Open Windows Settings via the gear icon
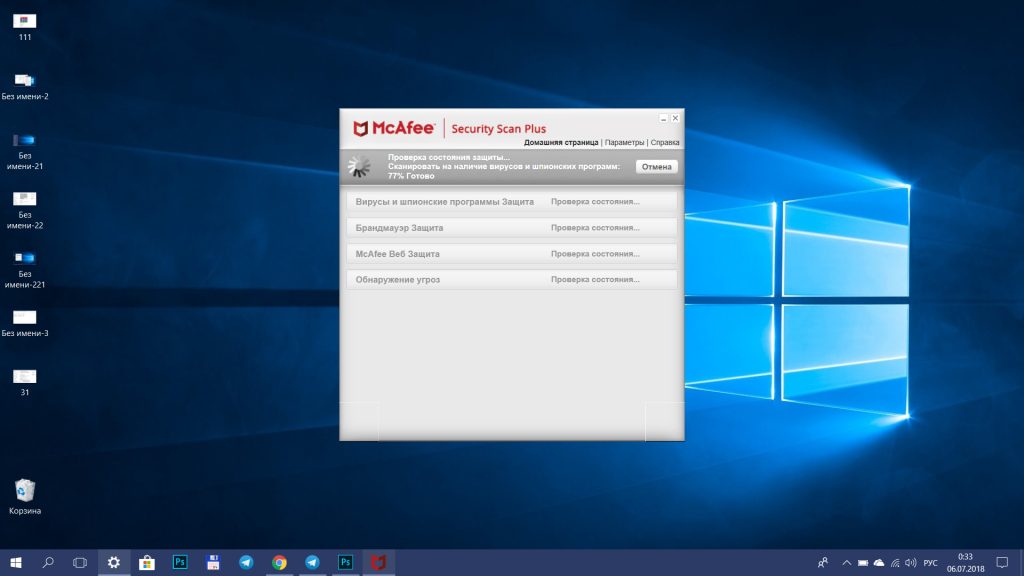The image size is (1024, 576). pos(112,562)
